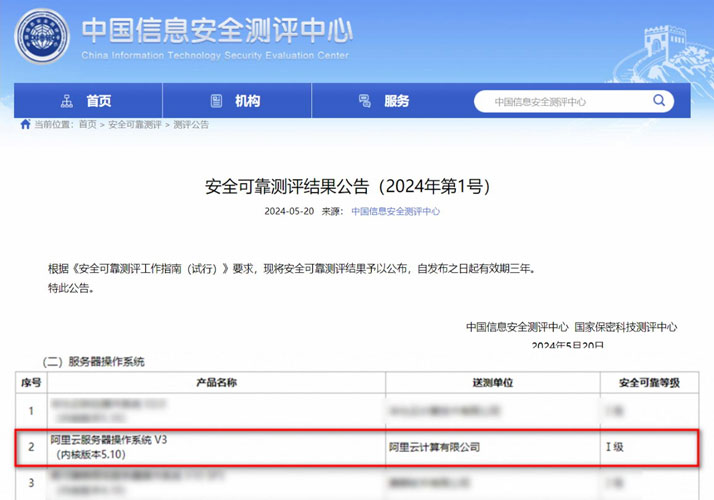The height and width of the screenshot is (500, 714).
Task: Click the 安全可靠等级 column header
Action: click(x=649, y=383)
